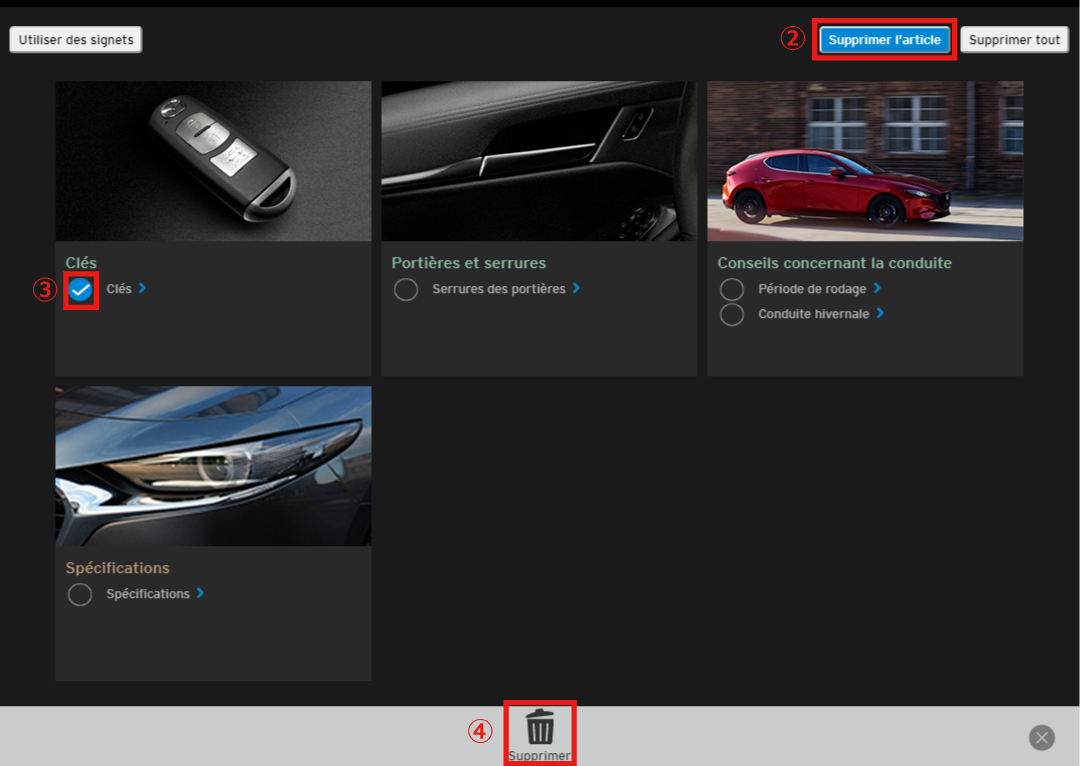The width and height of the screenshot is (1080, 766).
Task: Open the Clés article link
Action: [119, 289]
